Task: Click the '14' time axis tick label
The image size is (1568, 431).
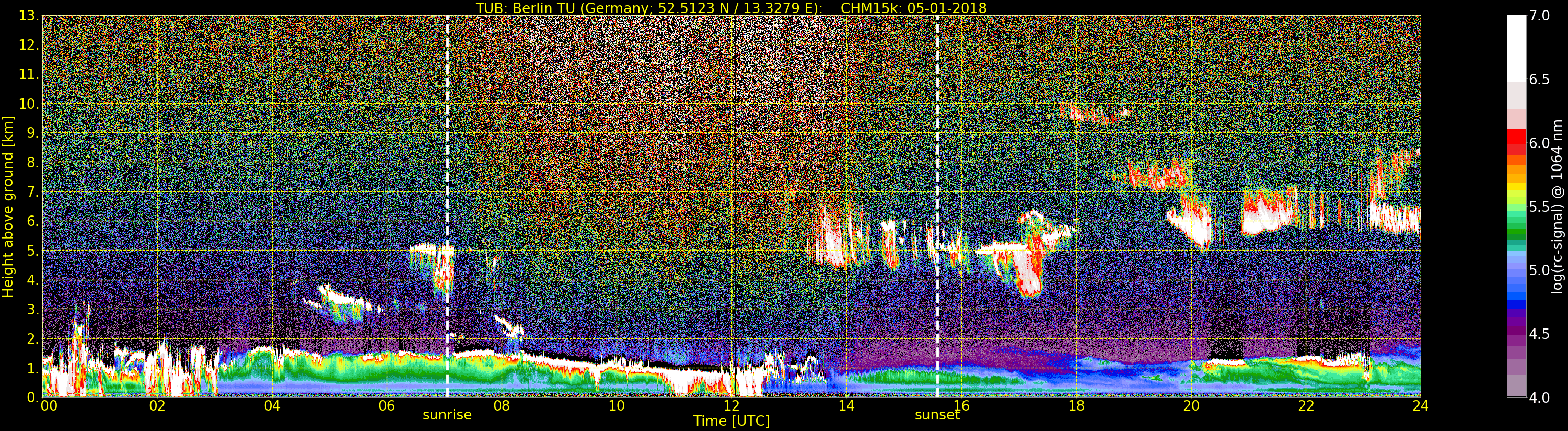Action: [846, 405]
